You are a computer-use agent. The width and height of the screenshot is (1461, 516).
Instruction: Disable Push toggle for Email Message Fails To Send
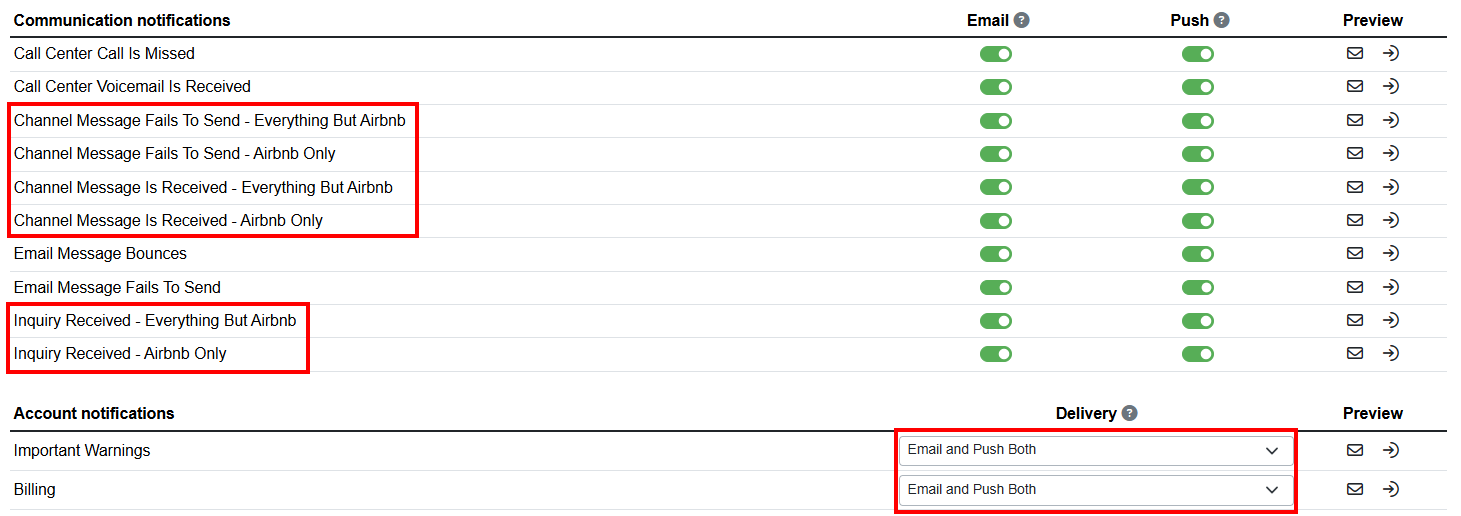click(x=1198, y=287)
